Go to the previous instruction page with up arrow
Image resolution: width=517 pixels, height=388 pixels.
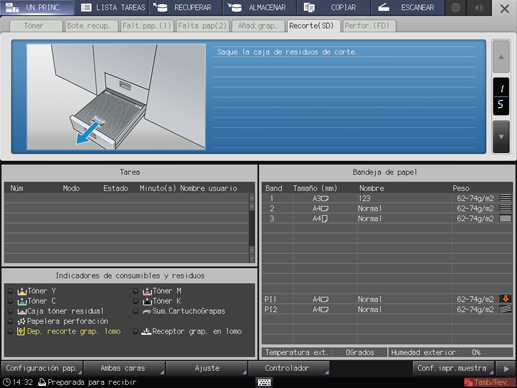[x=501, y=57]
